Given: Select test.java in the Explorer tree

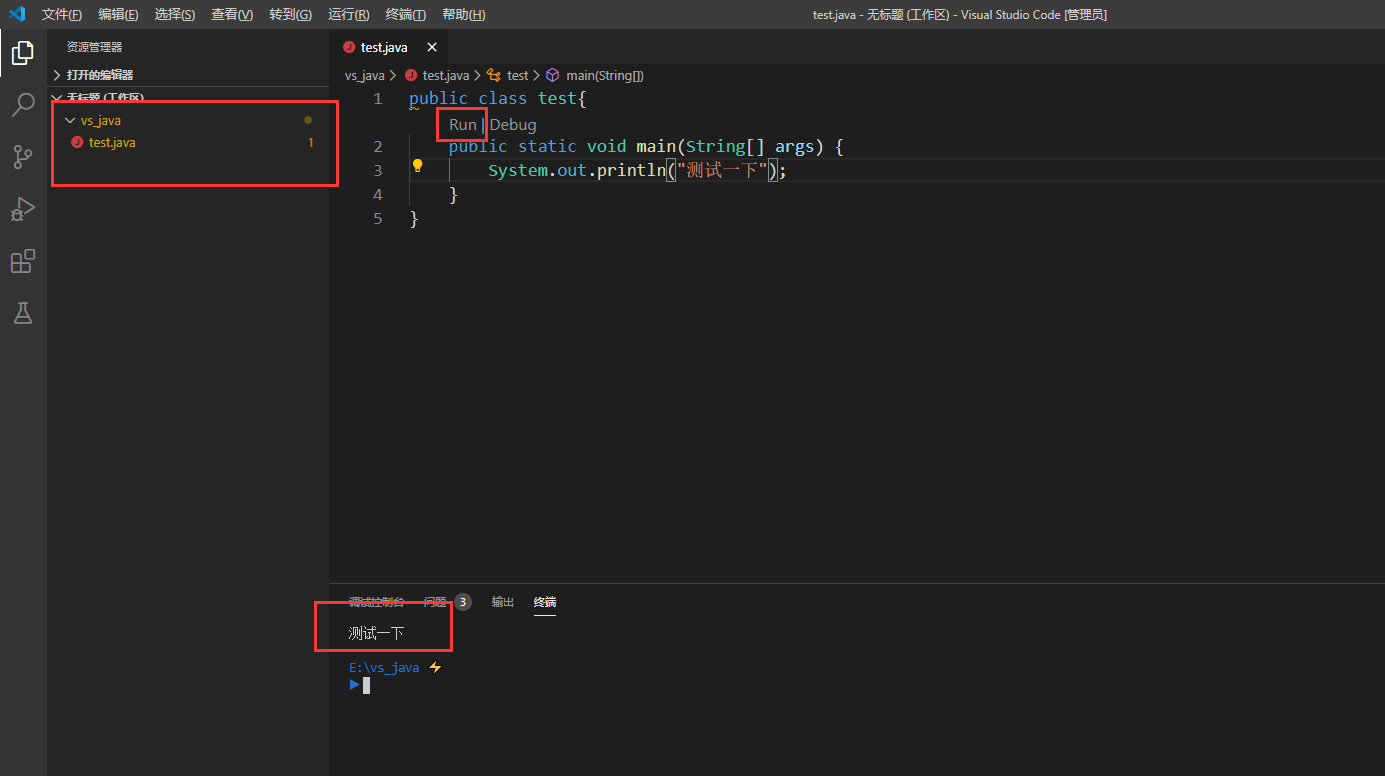Looking at the screenshot, I should (111, 141).
